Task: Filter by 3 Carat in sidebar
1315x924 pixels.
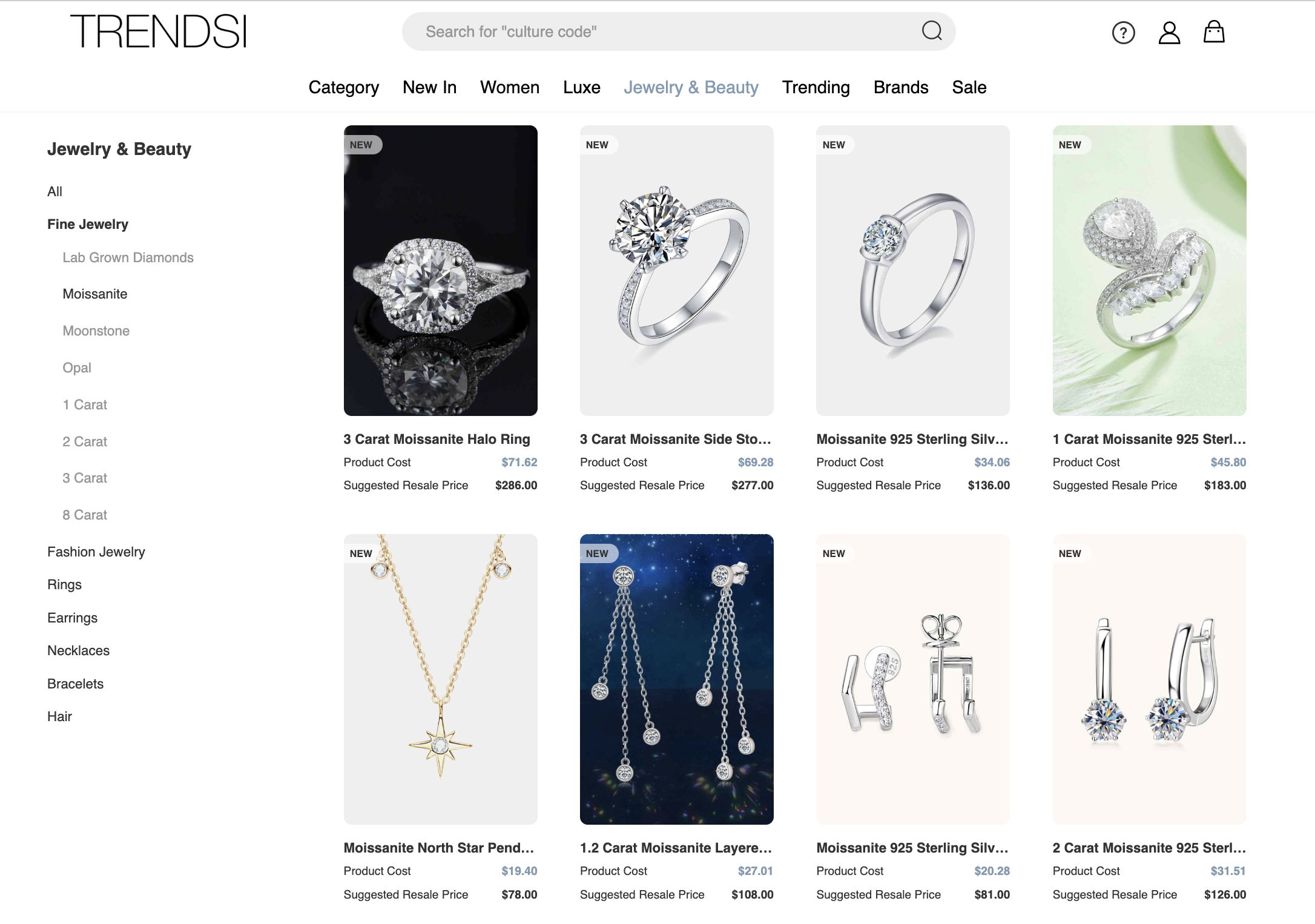Action: click(x=85, y=478)
